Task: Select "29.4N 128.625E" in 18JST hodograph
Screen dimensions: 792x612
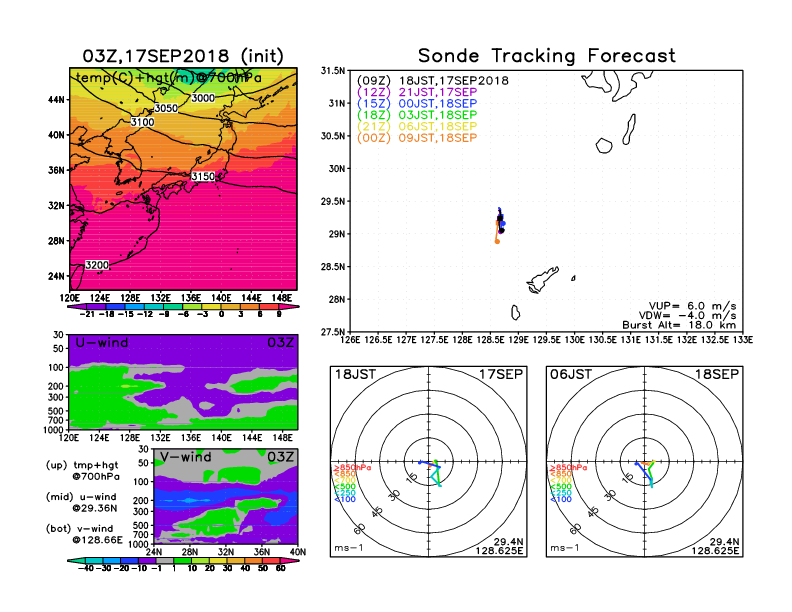Action: coord(499,546)
